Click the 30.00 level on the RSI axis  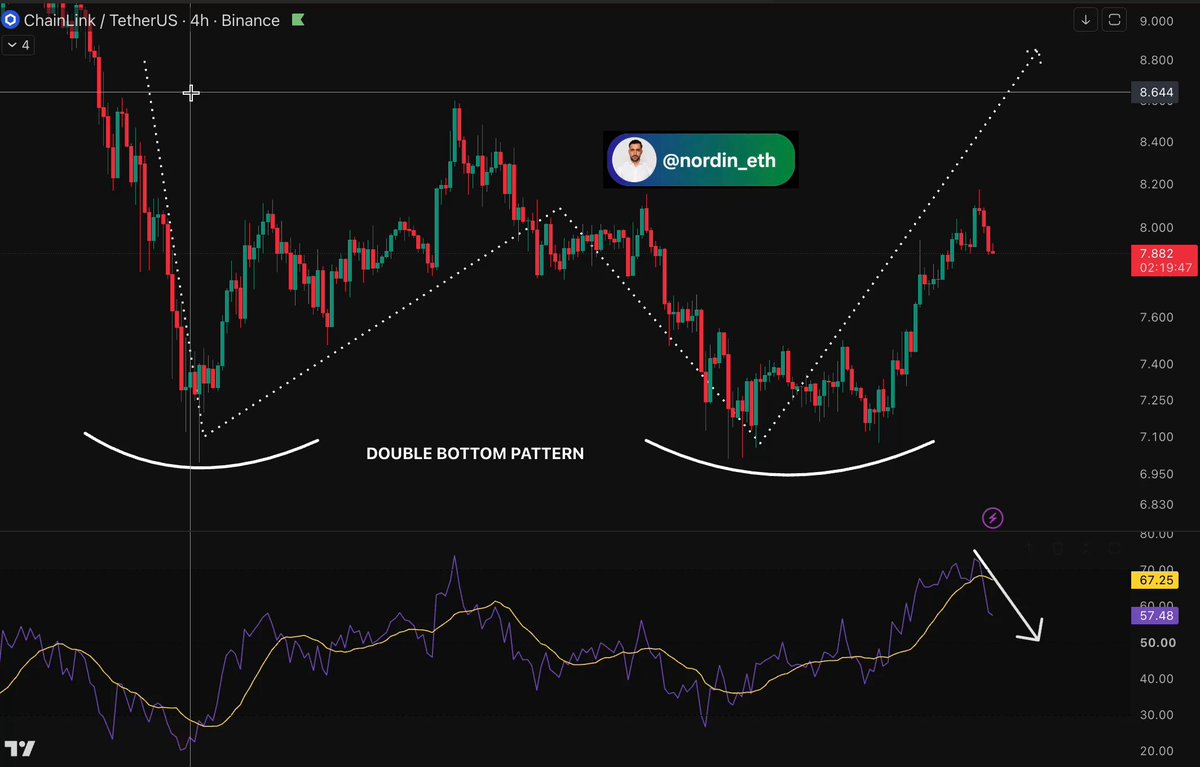(x=1156, y=715)
